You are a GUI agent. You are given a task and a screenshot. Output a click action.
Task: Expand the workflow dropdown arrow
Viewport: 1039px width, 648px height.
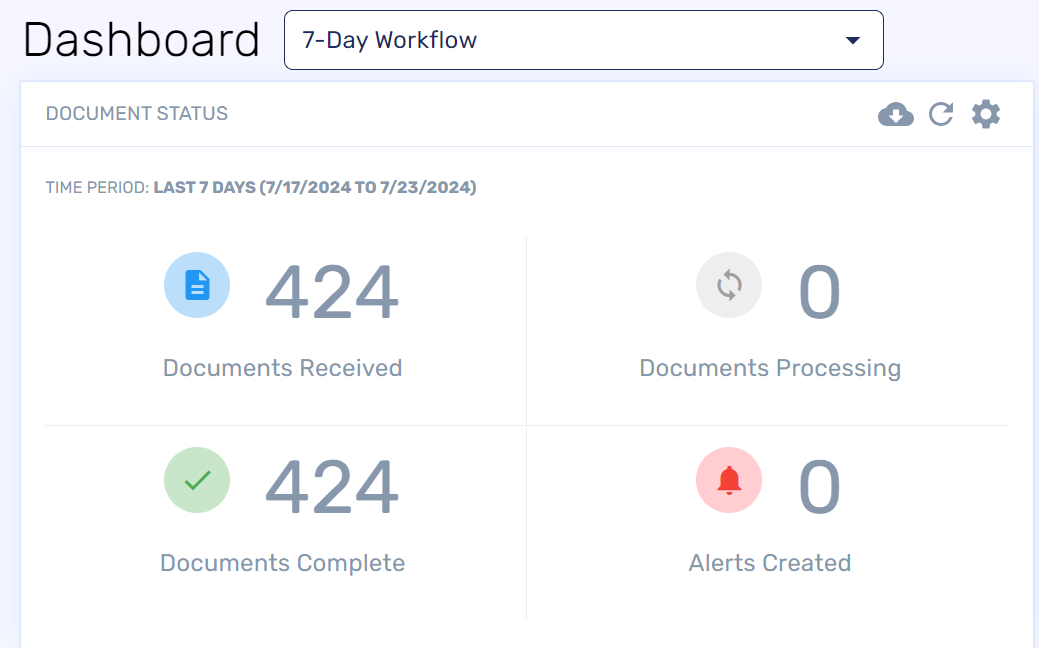tap(852, 41)
